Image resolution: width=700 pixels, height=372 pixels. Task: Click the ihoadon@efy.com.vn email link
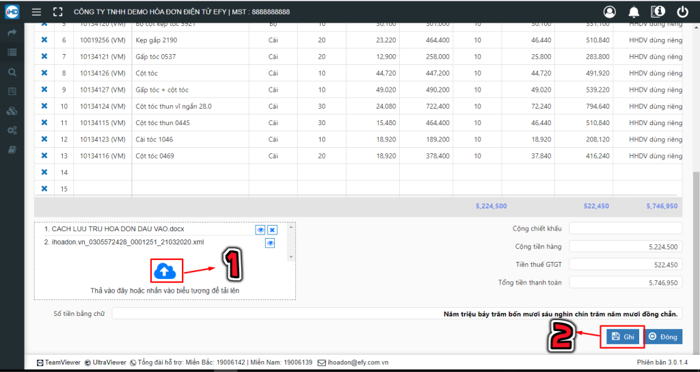[353, 363]
